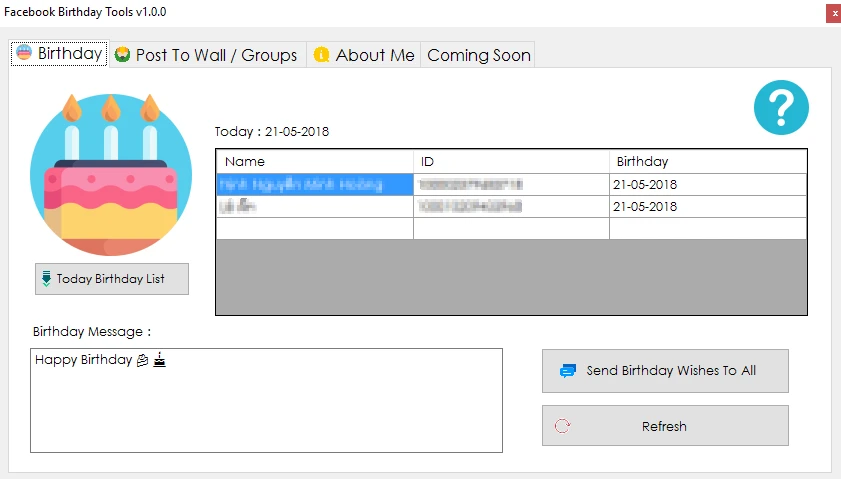The image size is (841, 479).
Task: Click the Post To Wall tab icon
Action: pos(122,55)
